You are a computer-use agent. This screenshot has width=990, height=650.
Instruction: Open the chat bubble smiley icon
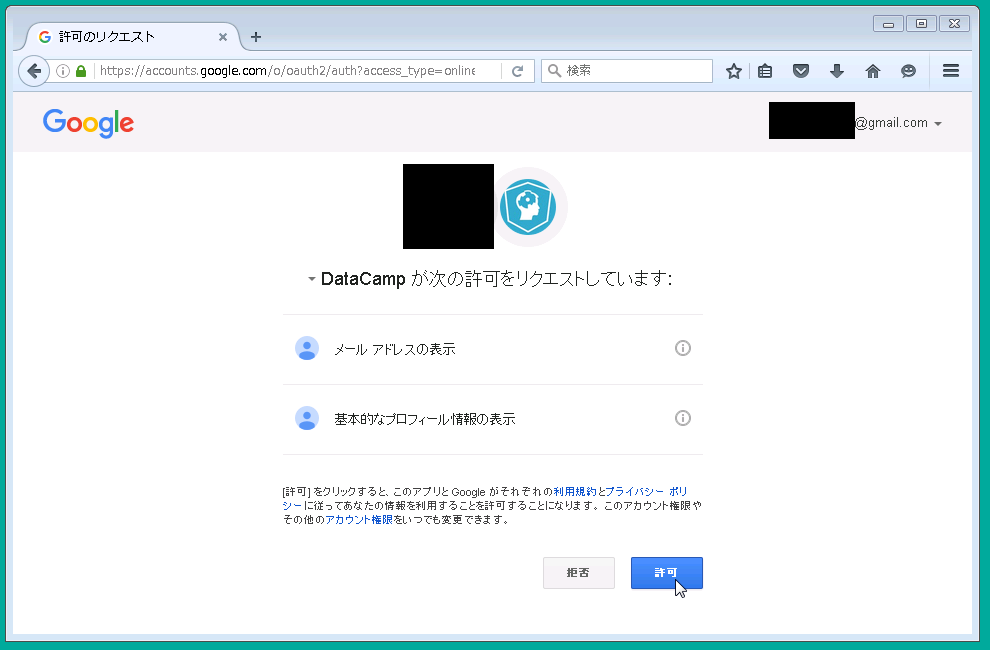click(x=908, y=71)
